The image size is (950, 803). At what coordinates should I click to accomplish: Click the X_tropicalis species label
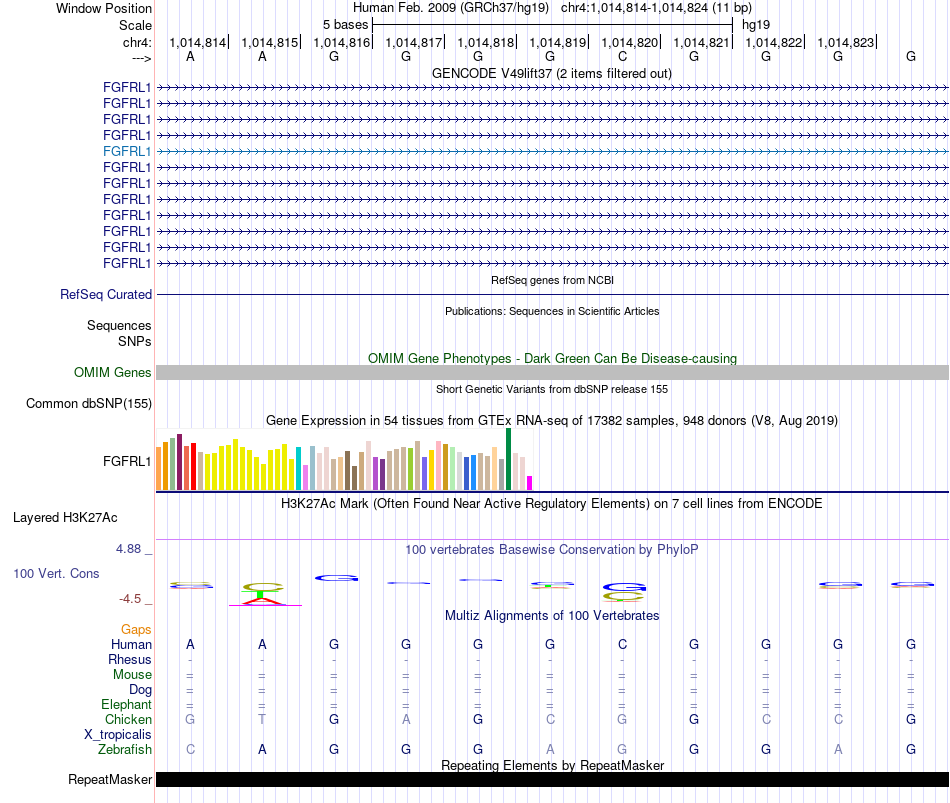pyautogui.click(x=118, y=735)
